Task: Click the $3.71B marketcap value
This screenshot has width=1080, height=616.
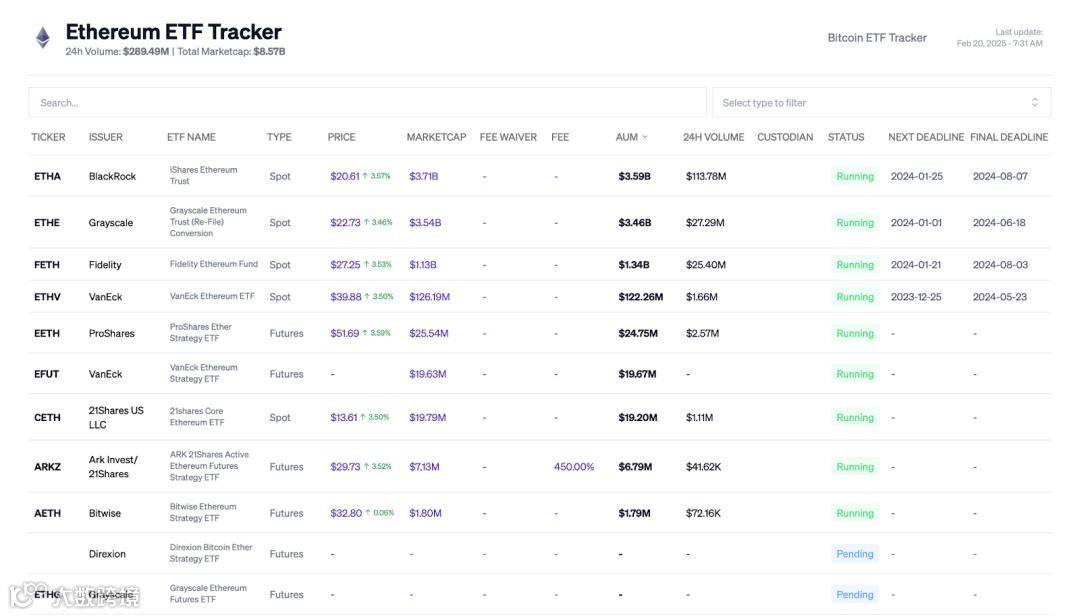Action: point(424,176)
